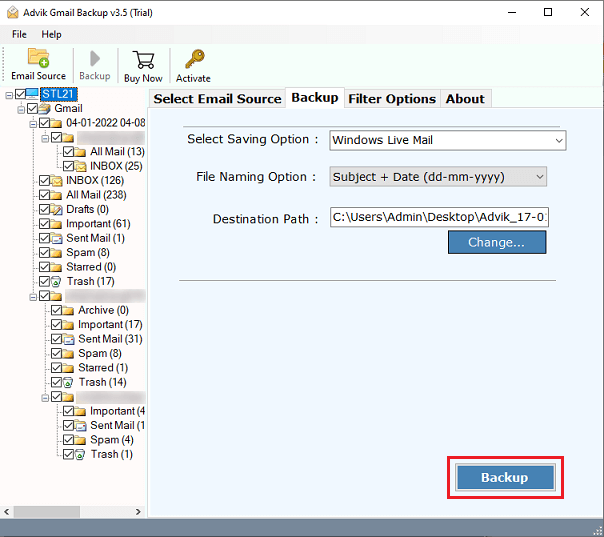Click the Spam (8) folder icon above Starred (0)
604x537 pixels.
pyautogui.click(x=56, y=253)
